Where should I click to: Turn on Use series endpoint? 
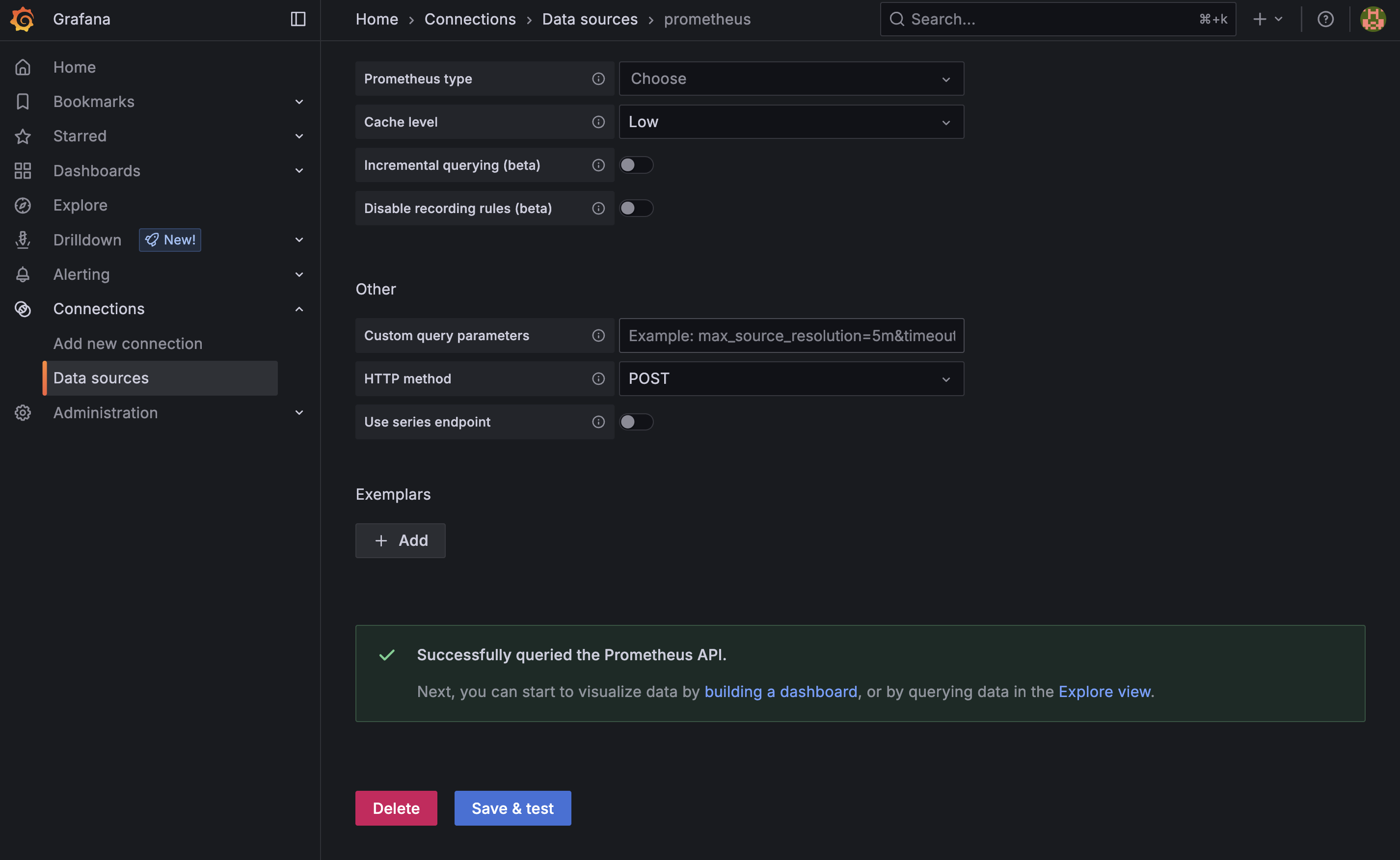click(x=636, y=422)
